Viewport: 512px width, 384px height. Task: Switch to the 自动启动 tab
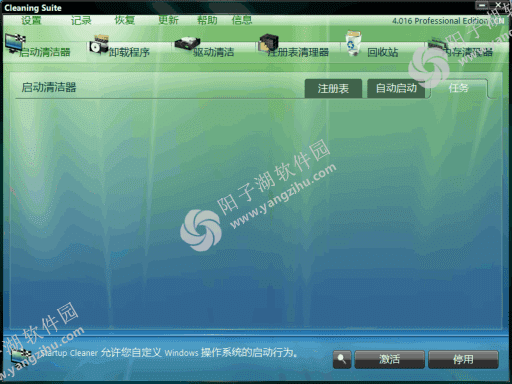click(396, 88)
